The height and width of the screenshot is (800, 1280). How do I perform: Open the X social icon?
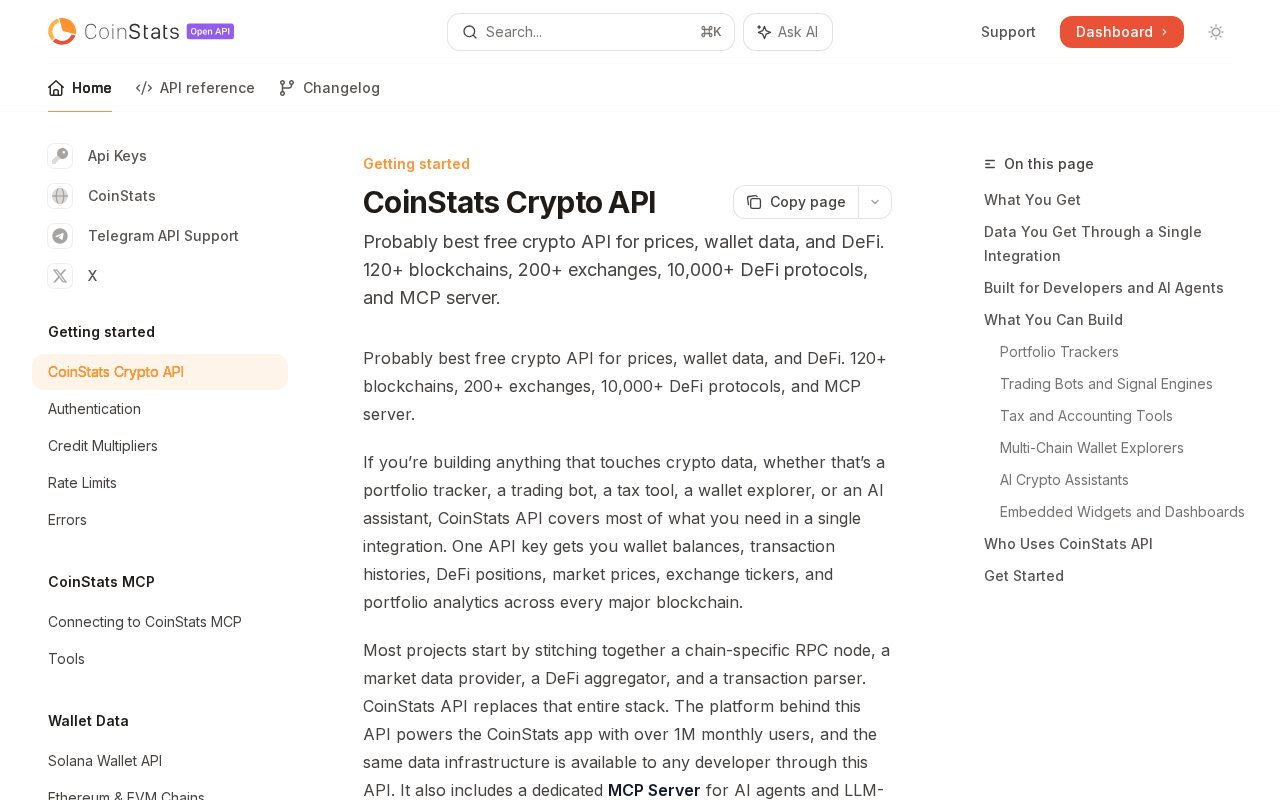pyautogui.click(x=60, y=276)
